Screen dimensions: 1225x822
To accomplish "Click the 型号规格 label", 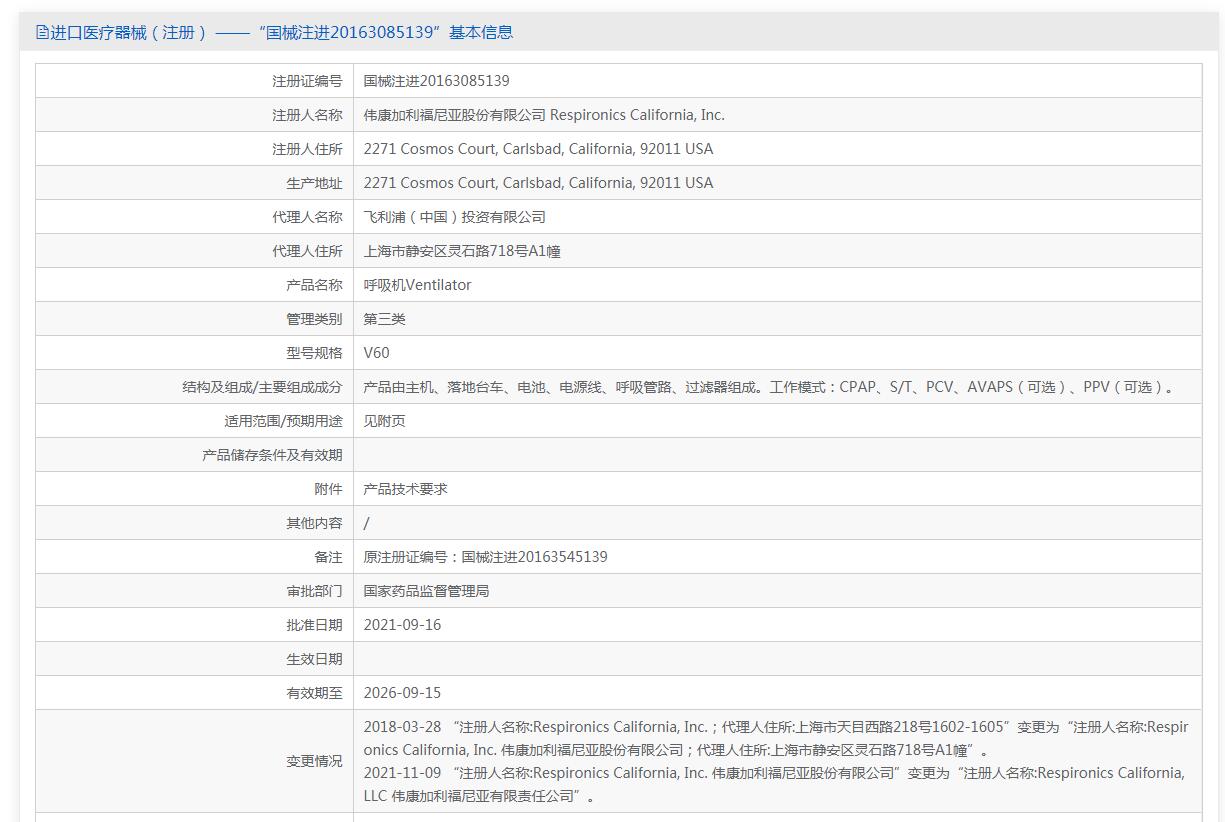I will pos(314,353).
